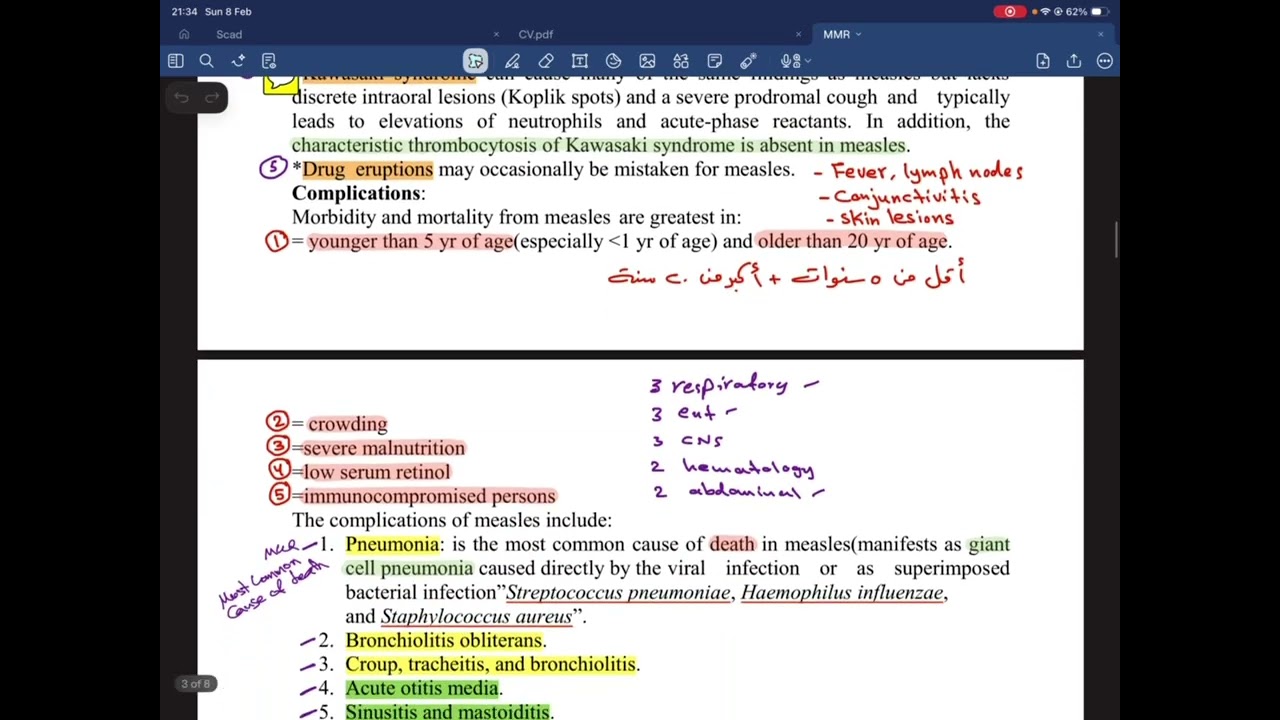The width and height of the screenshot is (1280, 720).
Task: Select the MMR tab
Action: click(836, 34)
